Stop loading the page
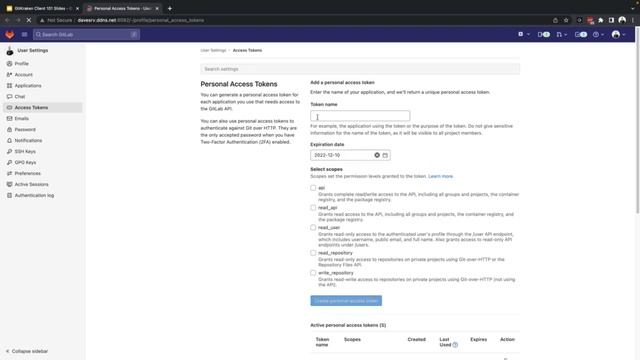The image size is (640, 360). tap(29, 20)
